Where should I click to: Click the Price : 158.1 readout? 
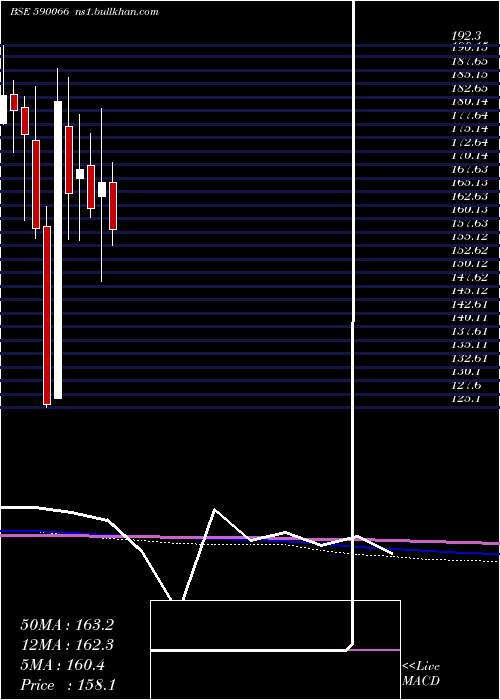(68, 685)
